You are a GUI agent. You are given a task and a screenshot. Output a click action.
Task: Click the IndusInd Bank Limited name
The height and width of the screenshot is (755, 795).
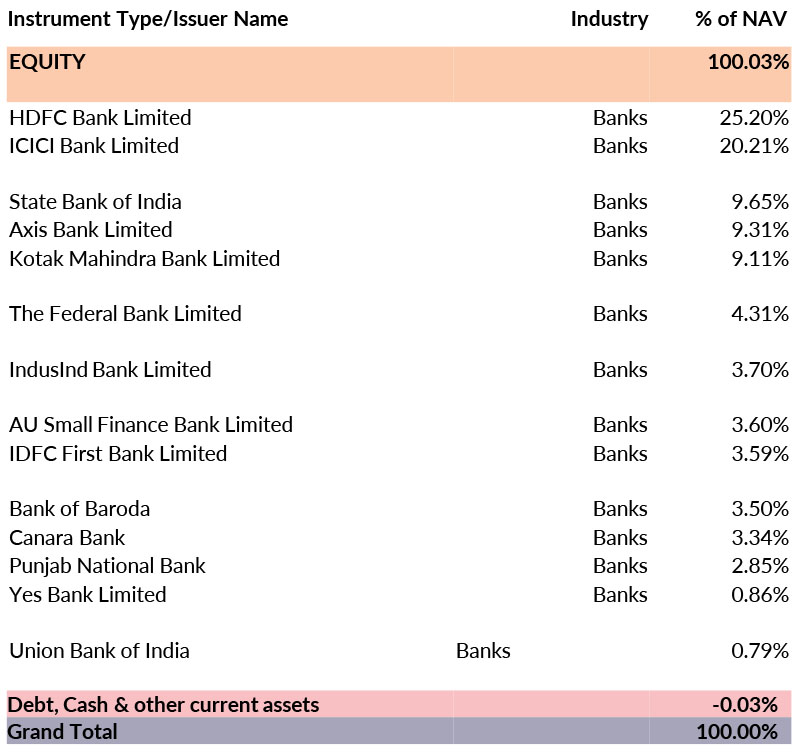[x=110, y=370]
